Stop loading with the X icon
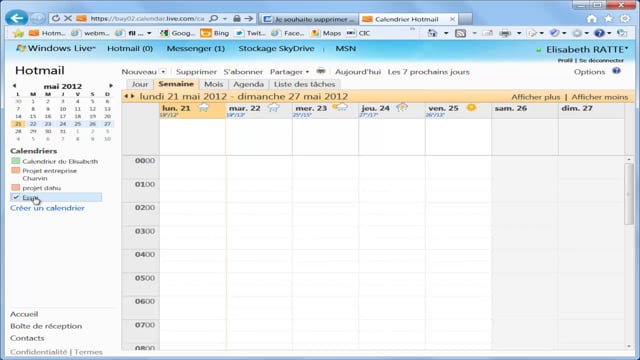640x360 pixels. [x=68, y=18]
